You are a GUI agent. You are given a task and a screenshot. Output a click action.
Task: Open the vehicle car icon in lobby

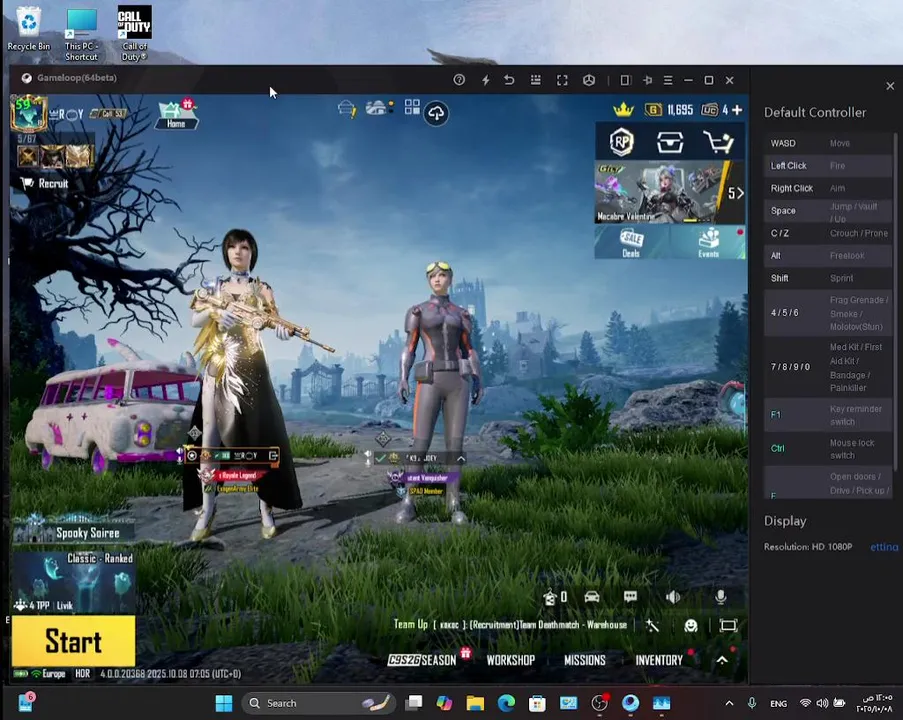tap(592, 597)
